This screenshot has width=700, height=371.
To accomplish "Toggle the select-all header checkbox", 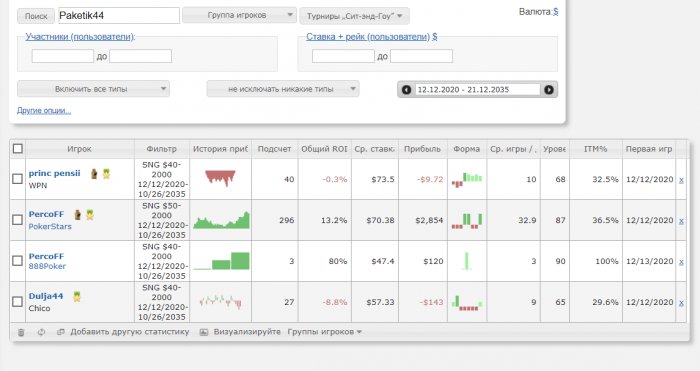I will tap(17, 148).
